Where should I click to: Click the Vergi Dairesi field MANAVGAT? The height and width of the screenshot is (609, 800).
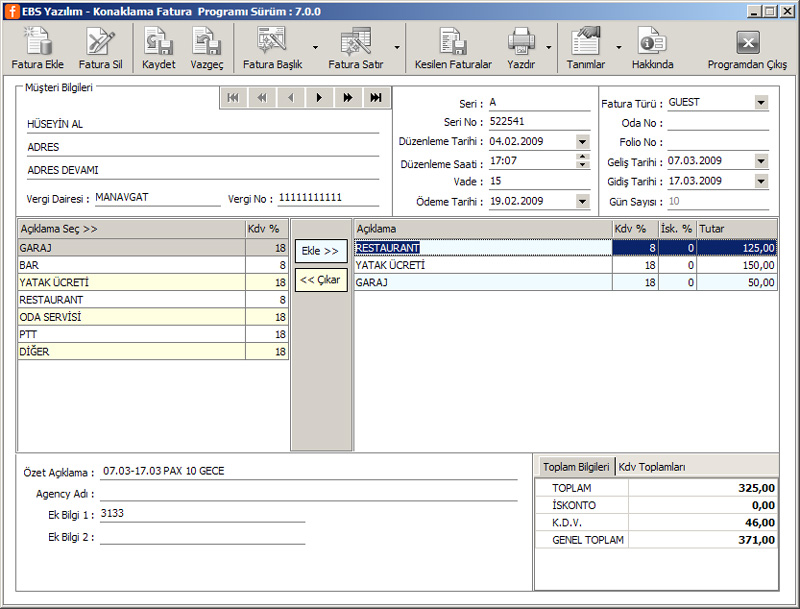[157, 198]
